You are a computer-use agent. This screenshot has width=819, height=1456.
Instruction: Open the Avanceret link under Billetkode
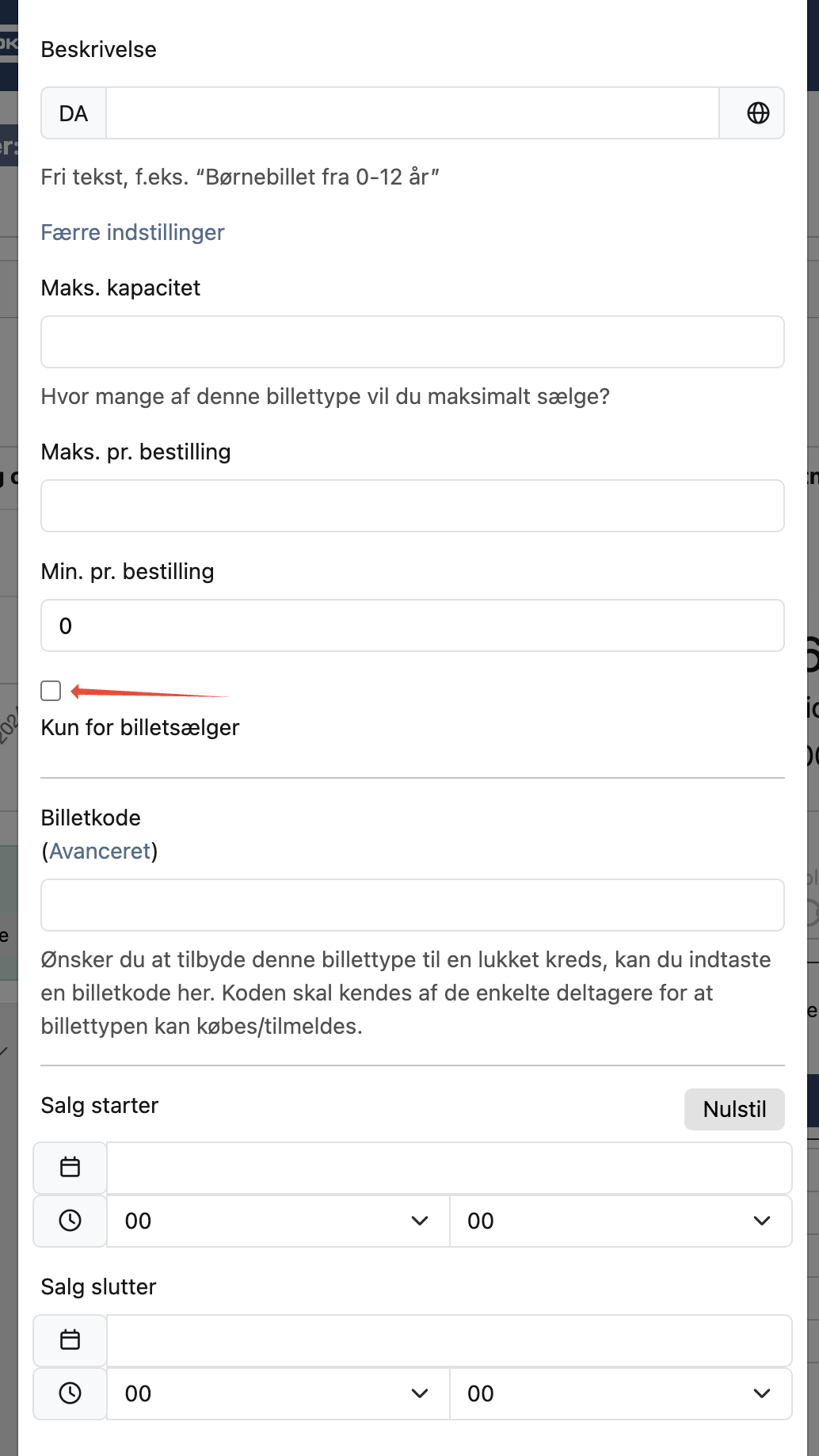(x=100, y=851)
